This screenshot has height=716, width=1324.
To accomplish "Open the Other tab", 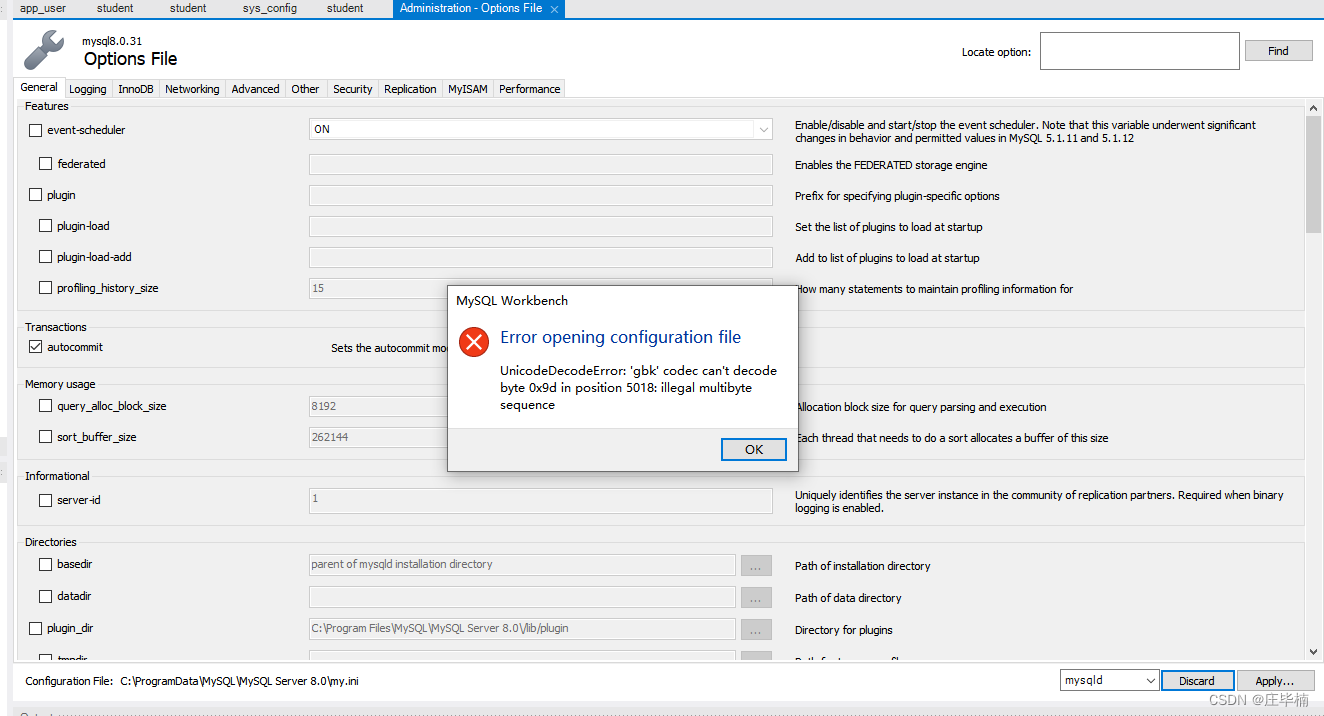I will coord(306,89).
